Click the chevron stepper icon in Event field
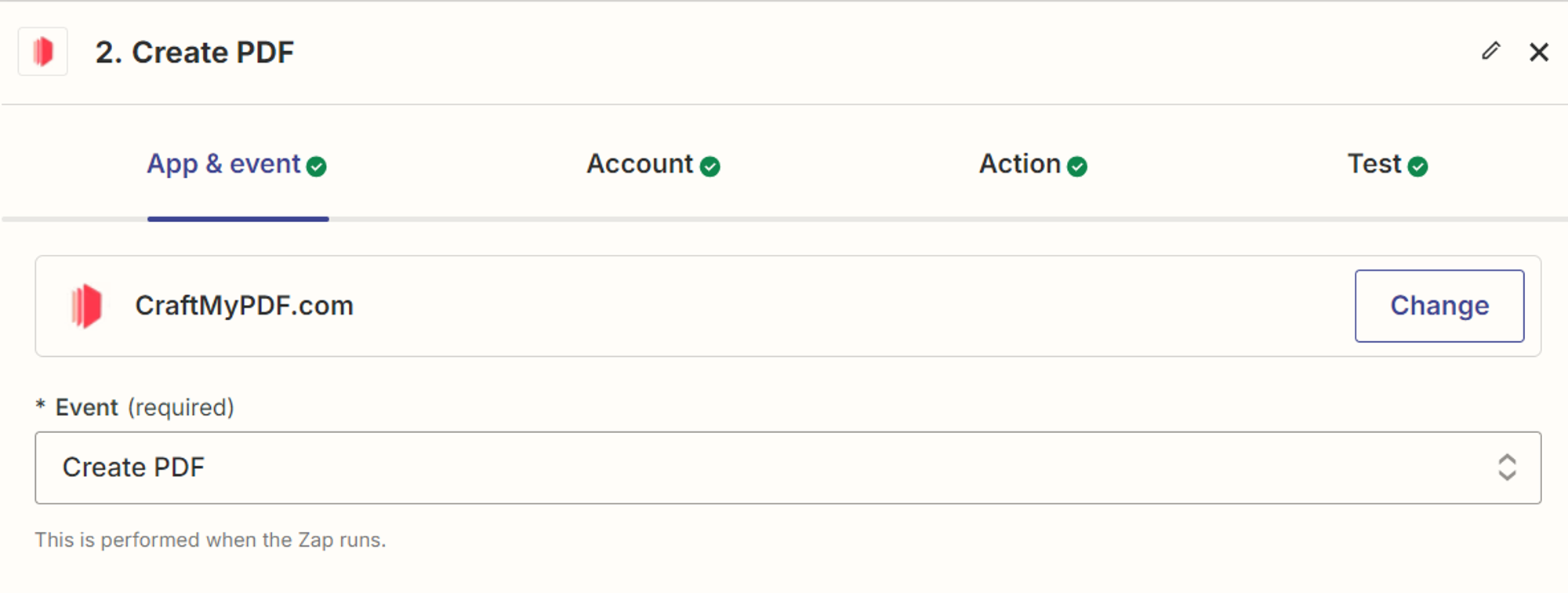Viewport: 1568px width, 593px height. 1508,467
